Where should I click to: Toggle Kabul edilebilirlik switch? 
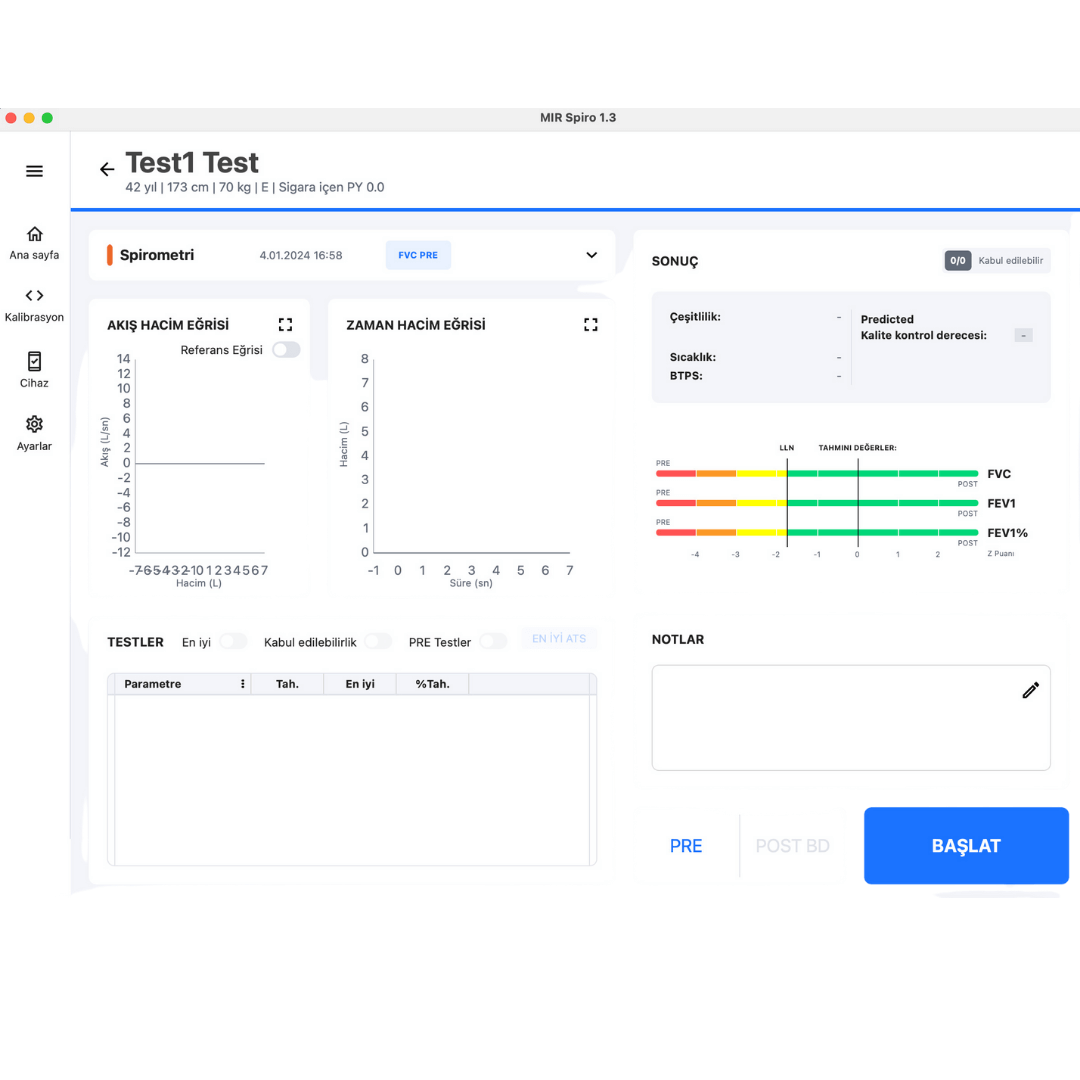click(x=378, y=642)
